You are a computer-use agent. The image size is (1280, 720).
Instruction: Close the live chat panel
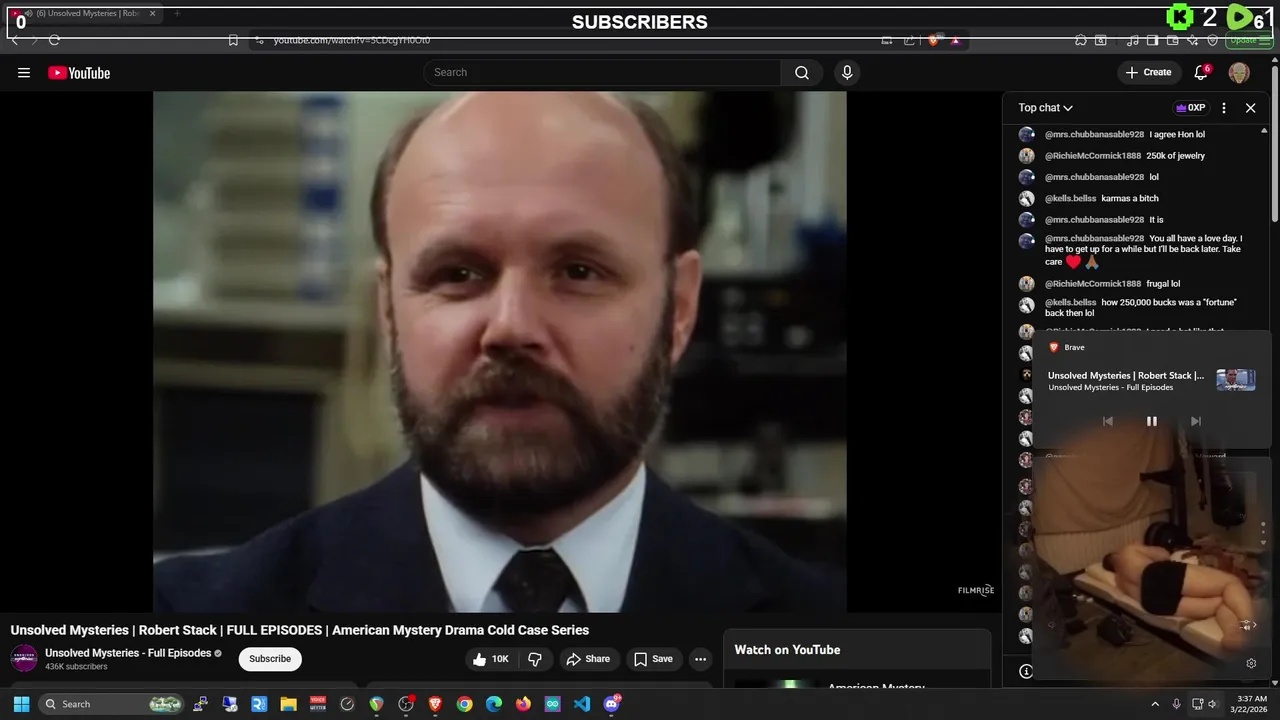pos(1250,108)
